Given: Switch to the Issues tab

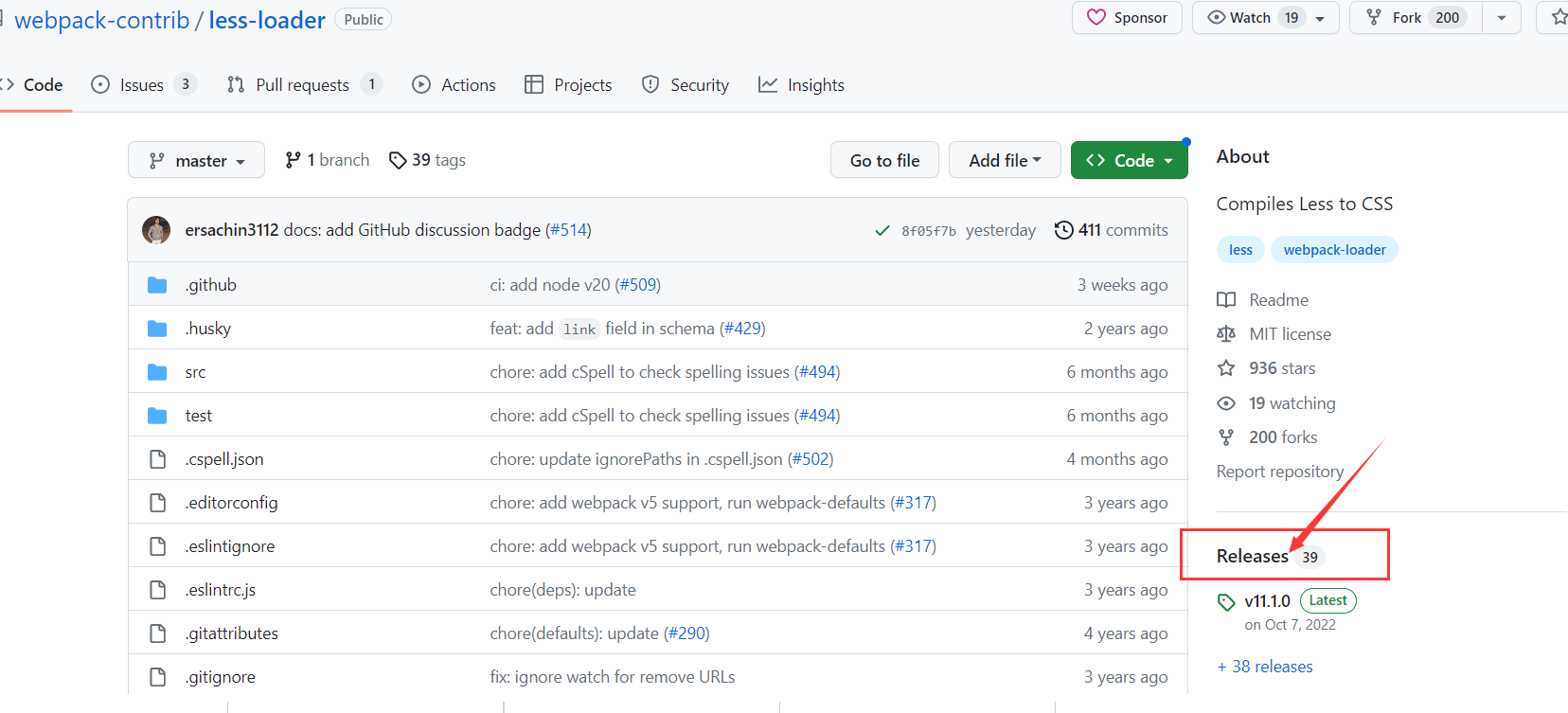Looking at the screenshot, I should (144, 85).
